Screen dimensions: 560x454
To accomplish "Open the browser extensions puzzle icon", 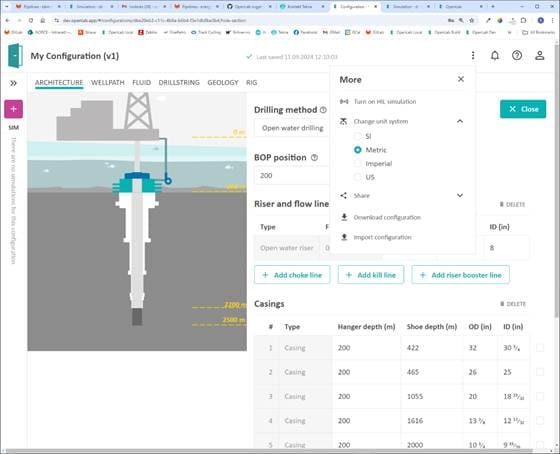I will pyautogui.click(x=523, y=21).
